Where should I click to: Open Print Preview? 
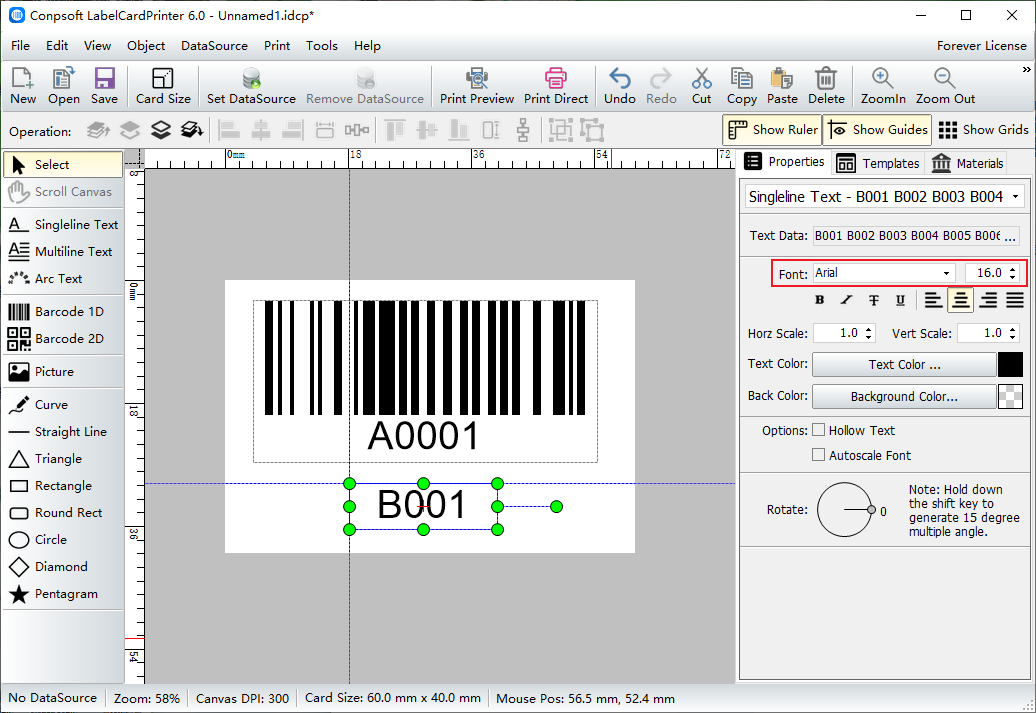tap(476, 86)
